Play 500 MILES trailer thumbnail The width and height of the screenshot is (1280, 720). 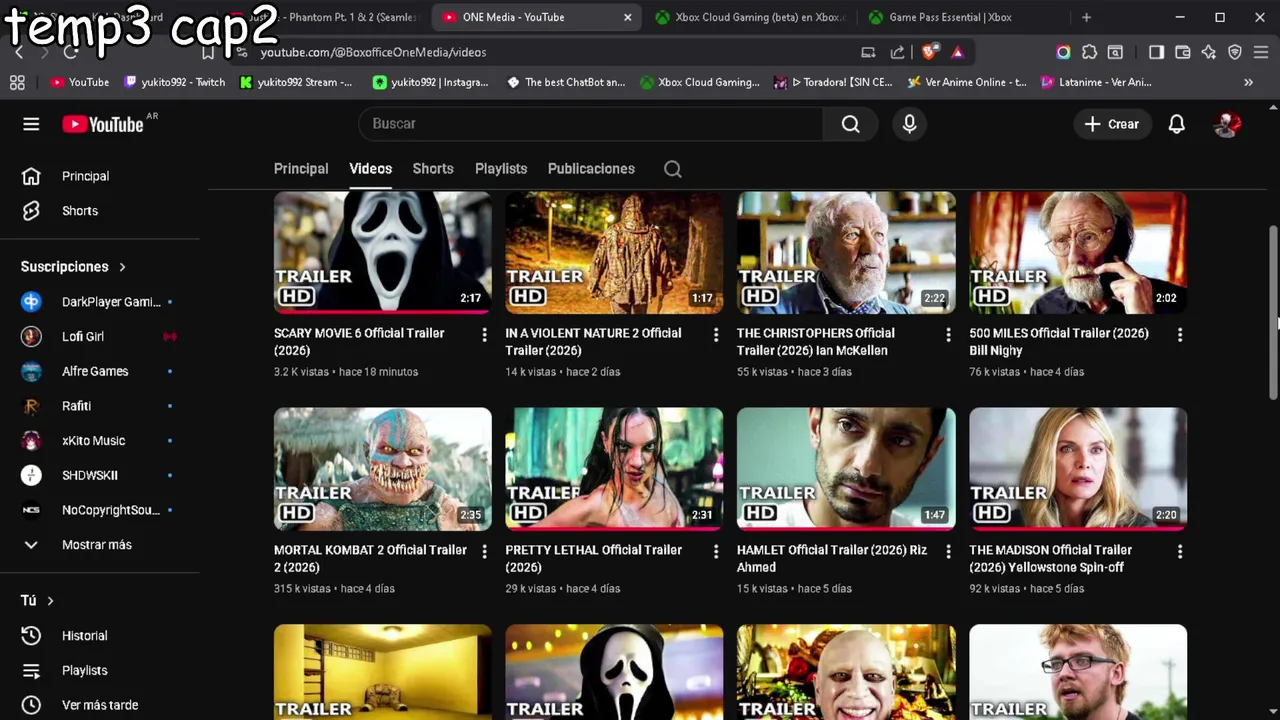(x=1078, y=254)
